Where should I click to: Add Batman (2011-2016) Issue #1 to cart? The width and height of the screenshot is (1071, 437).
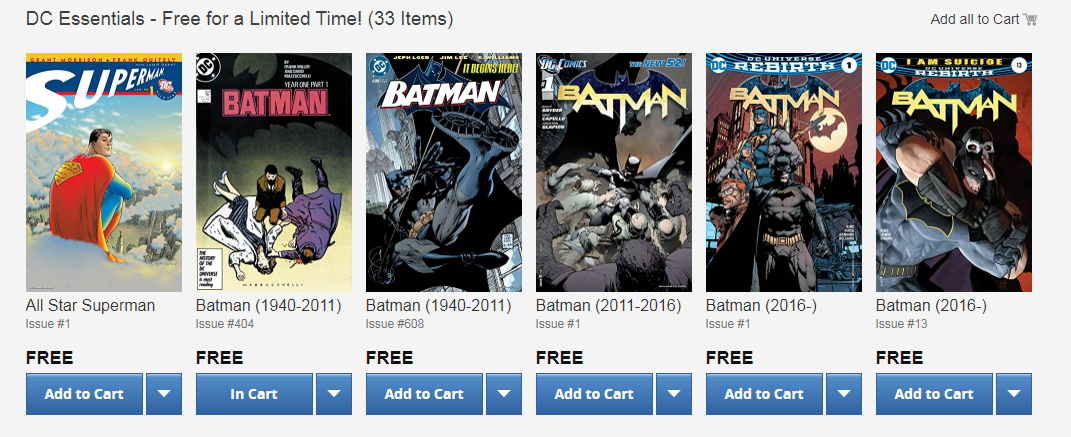594,394
